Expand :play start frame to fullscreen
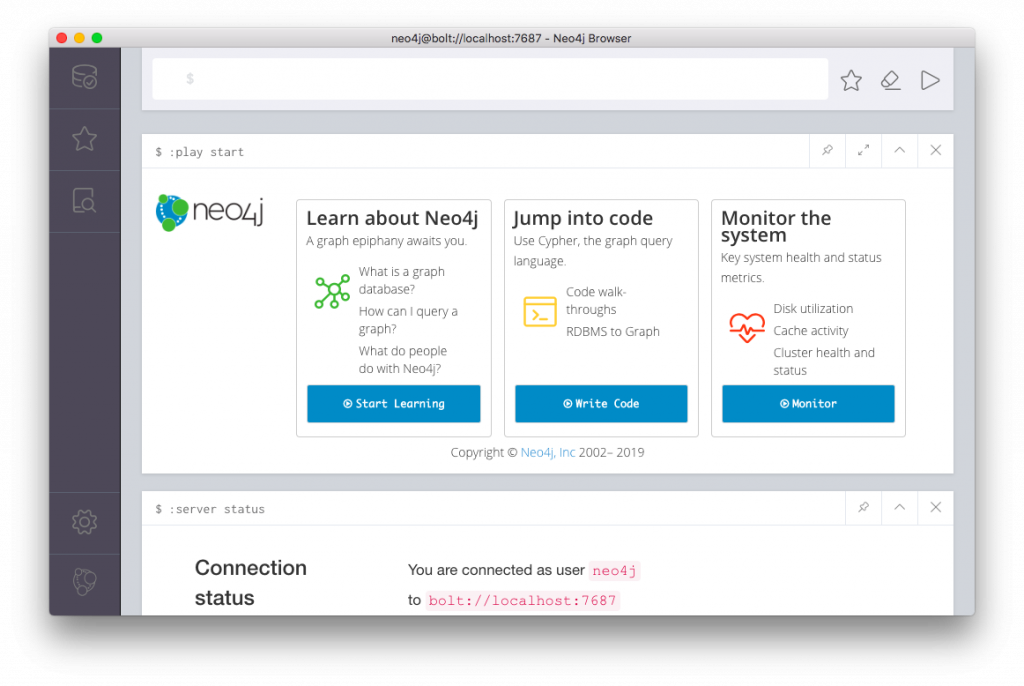 [863, 151]
